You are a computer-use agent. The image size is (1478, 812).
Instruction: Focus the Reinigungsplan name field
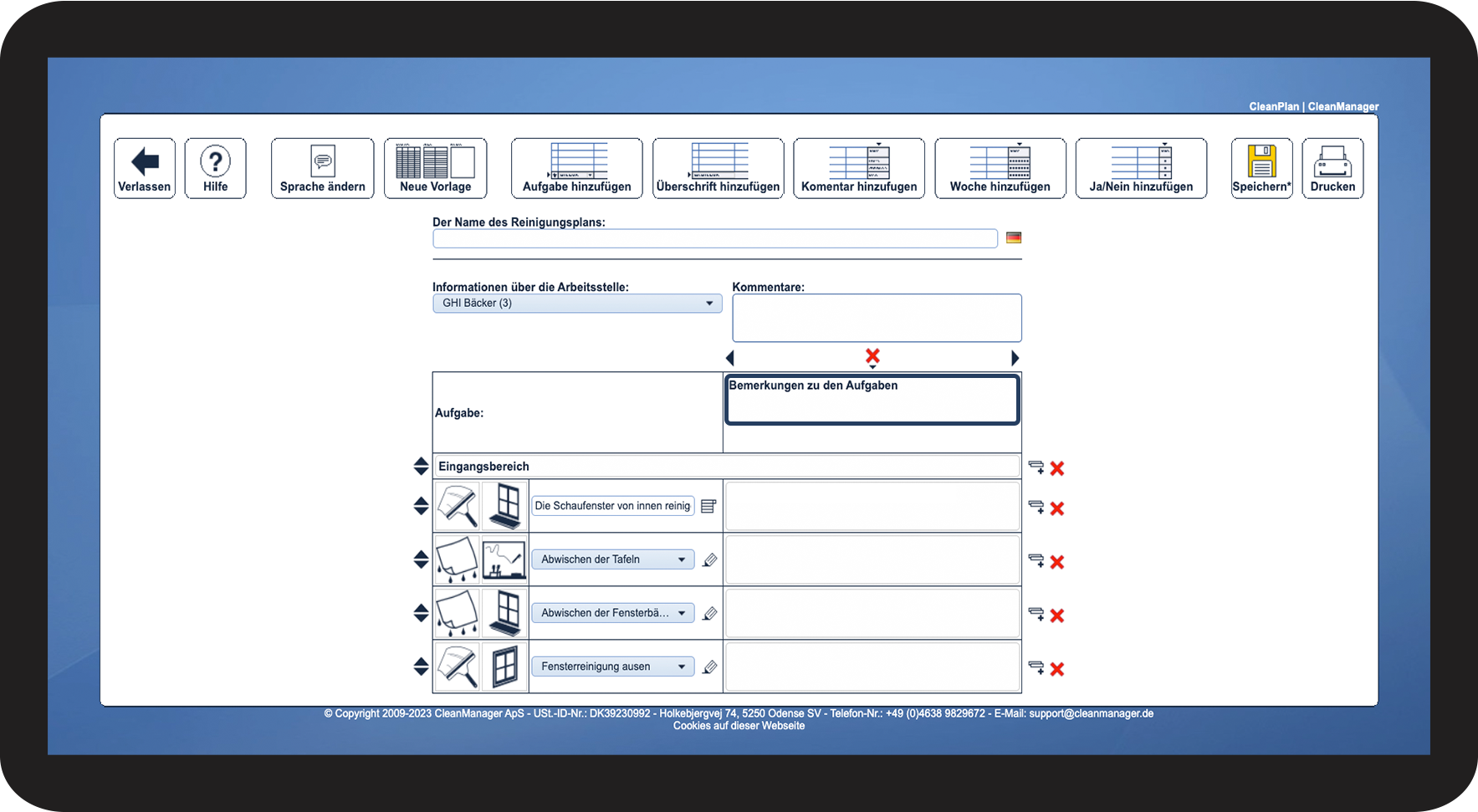pos(715,238)
